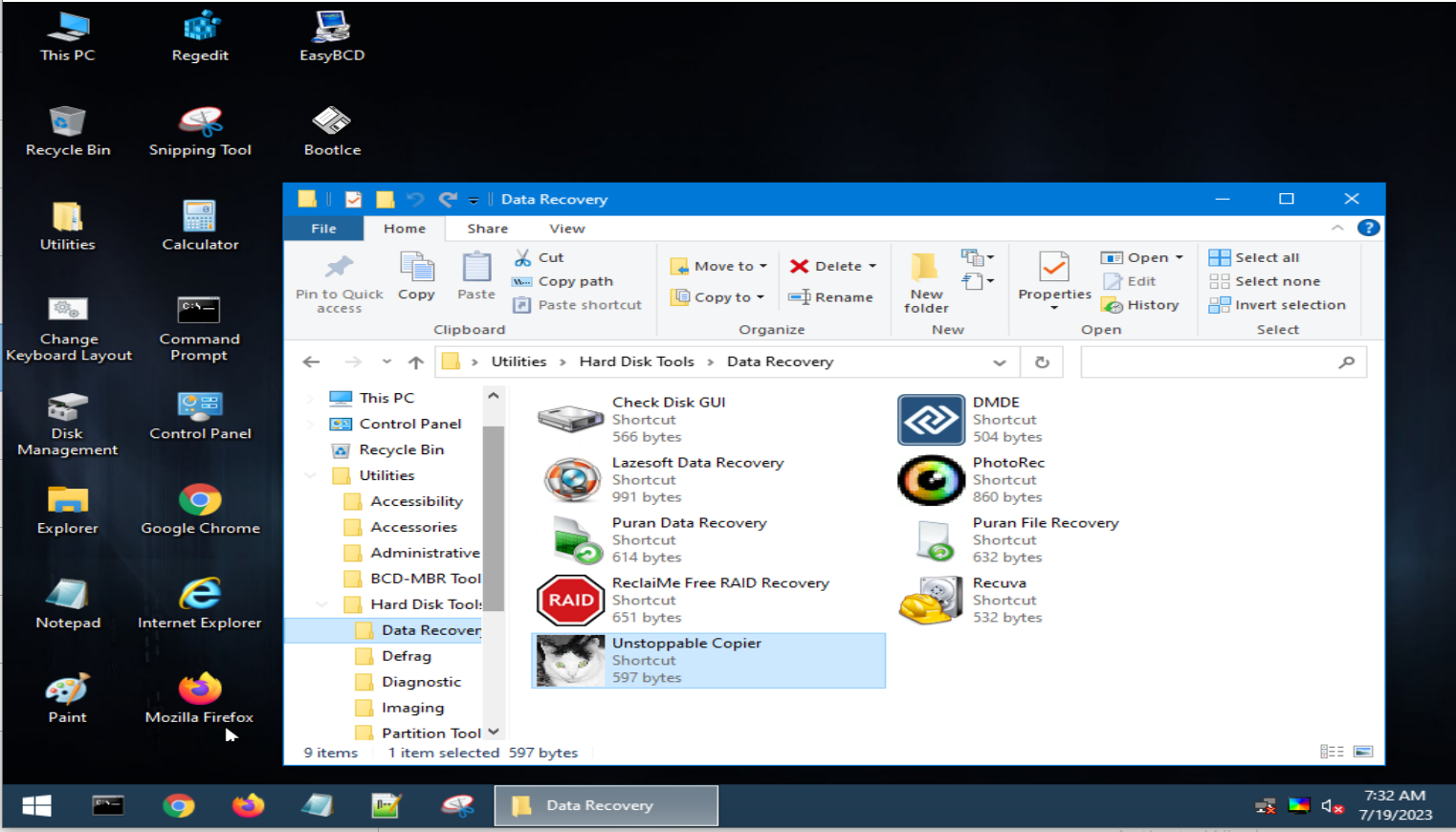
Task: Open the View ribbon tab
Action: click(567, 229)
